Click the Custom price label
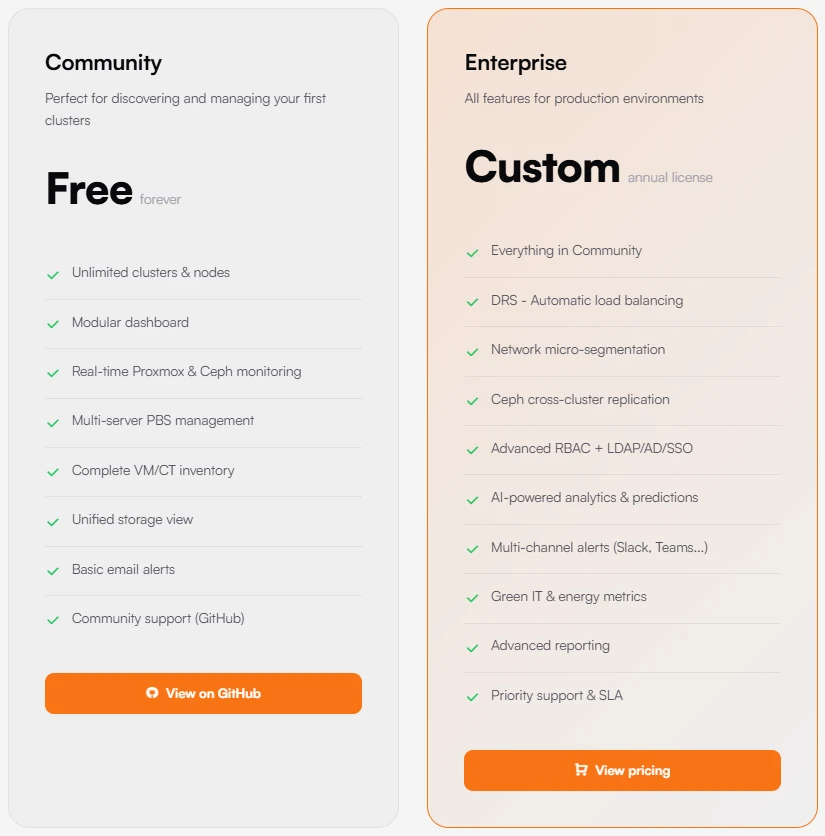Viewport: 825px width, 836px height. pos(542,167)
